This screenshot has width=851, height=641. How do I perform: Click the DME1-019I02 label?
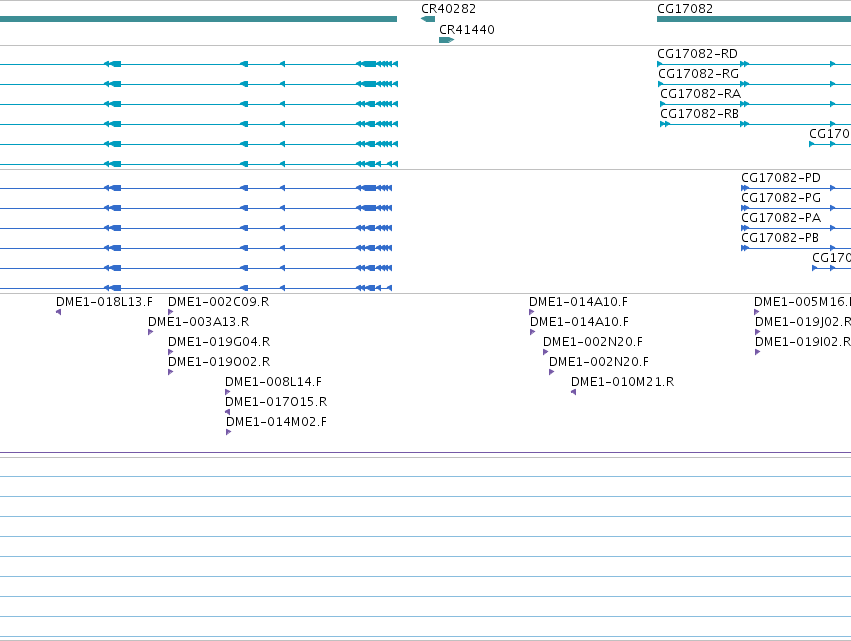click(803, 342)
